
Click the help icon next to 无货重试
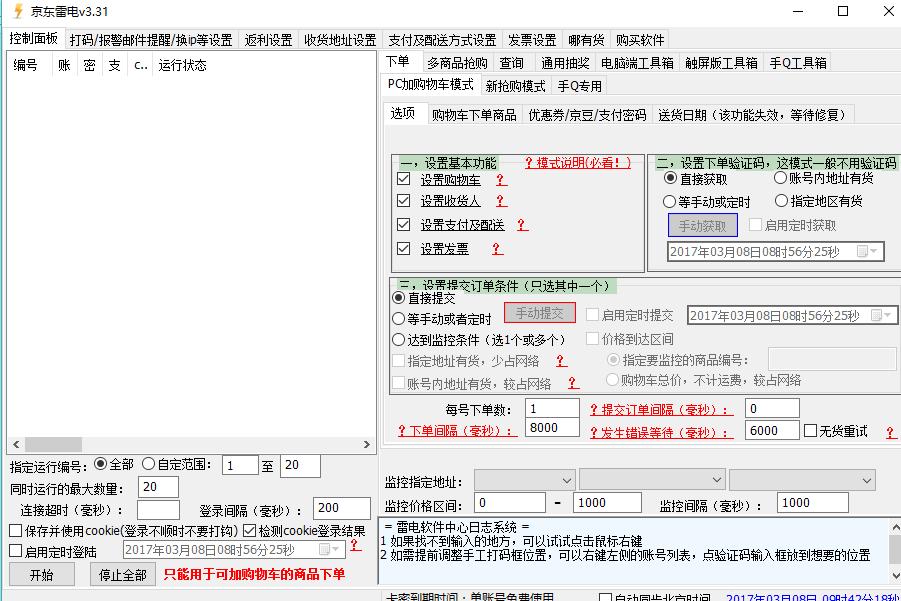(891, 432)
